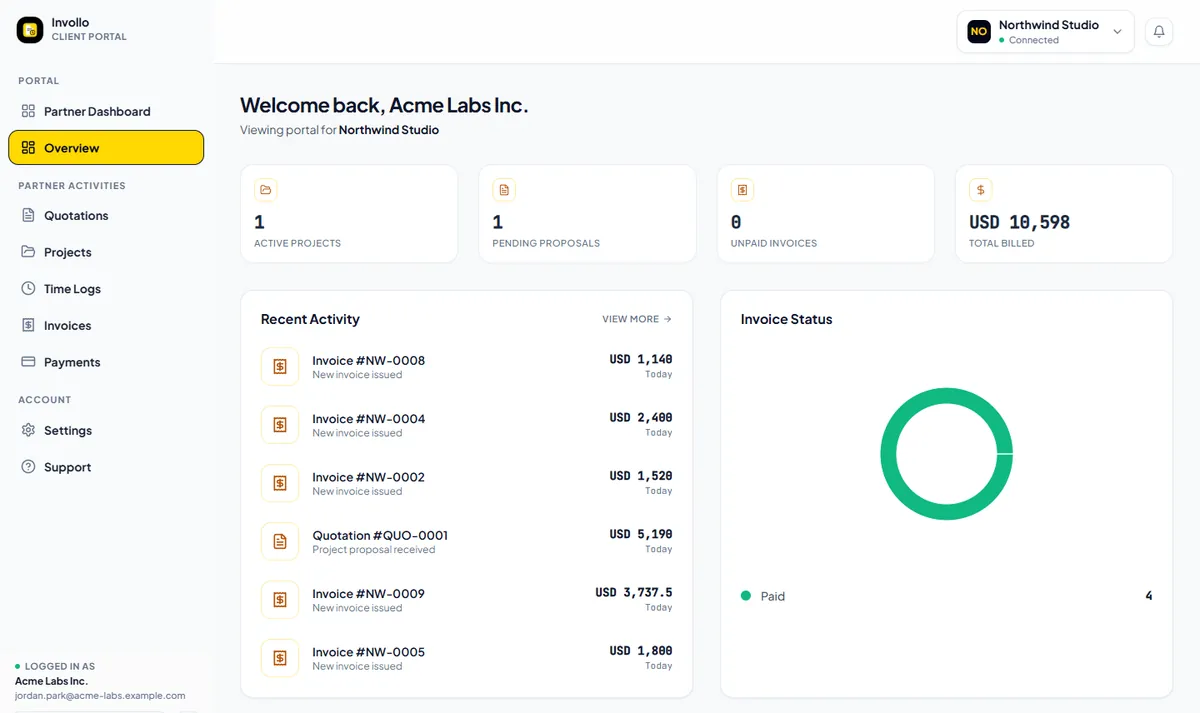Click the Projects folder icon in sidebar
The height and width of the screenshot is (713, 1200).
(28, 252)
